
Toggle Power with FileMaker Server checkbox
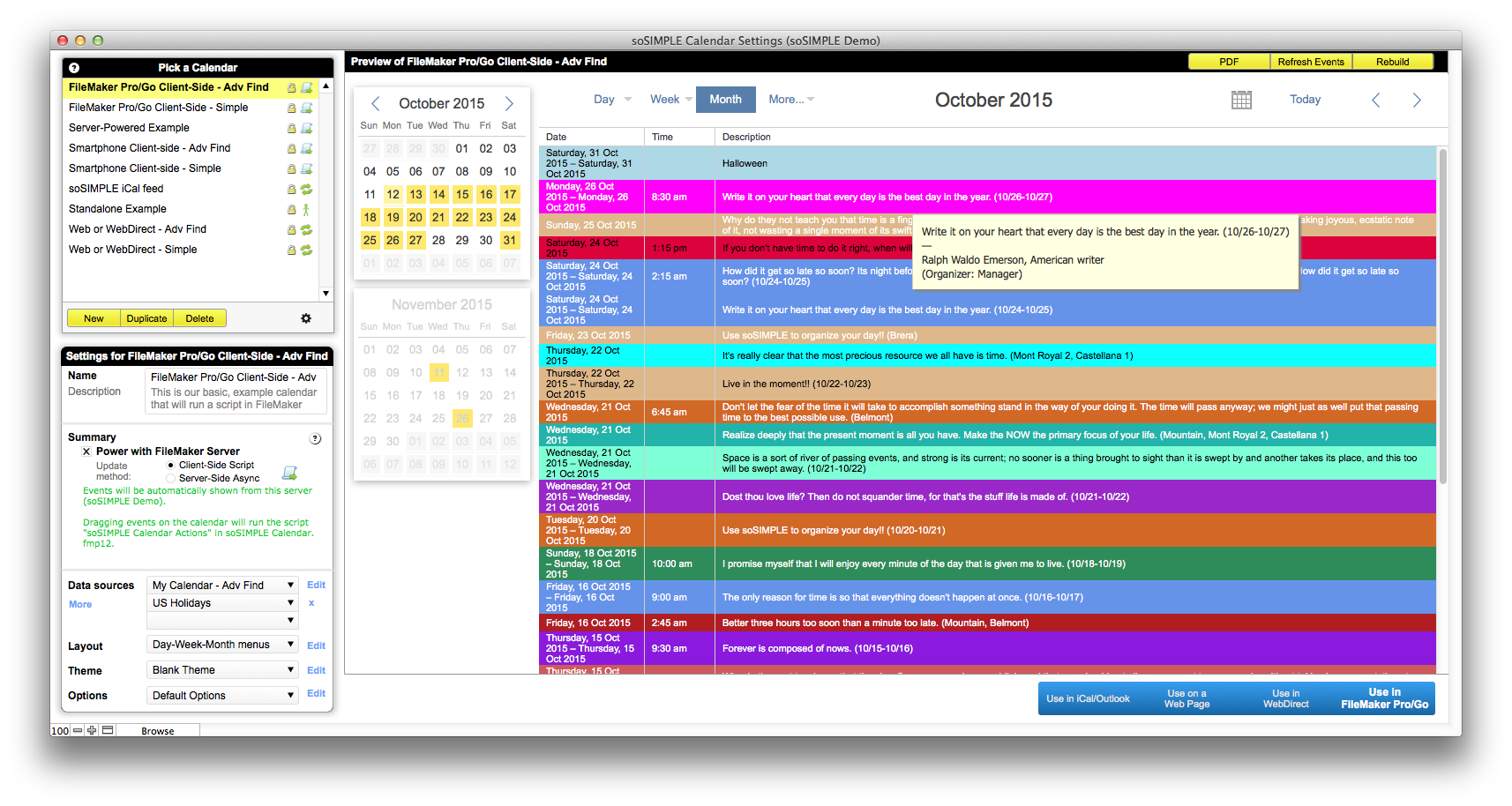coord(86,452)
